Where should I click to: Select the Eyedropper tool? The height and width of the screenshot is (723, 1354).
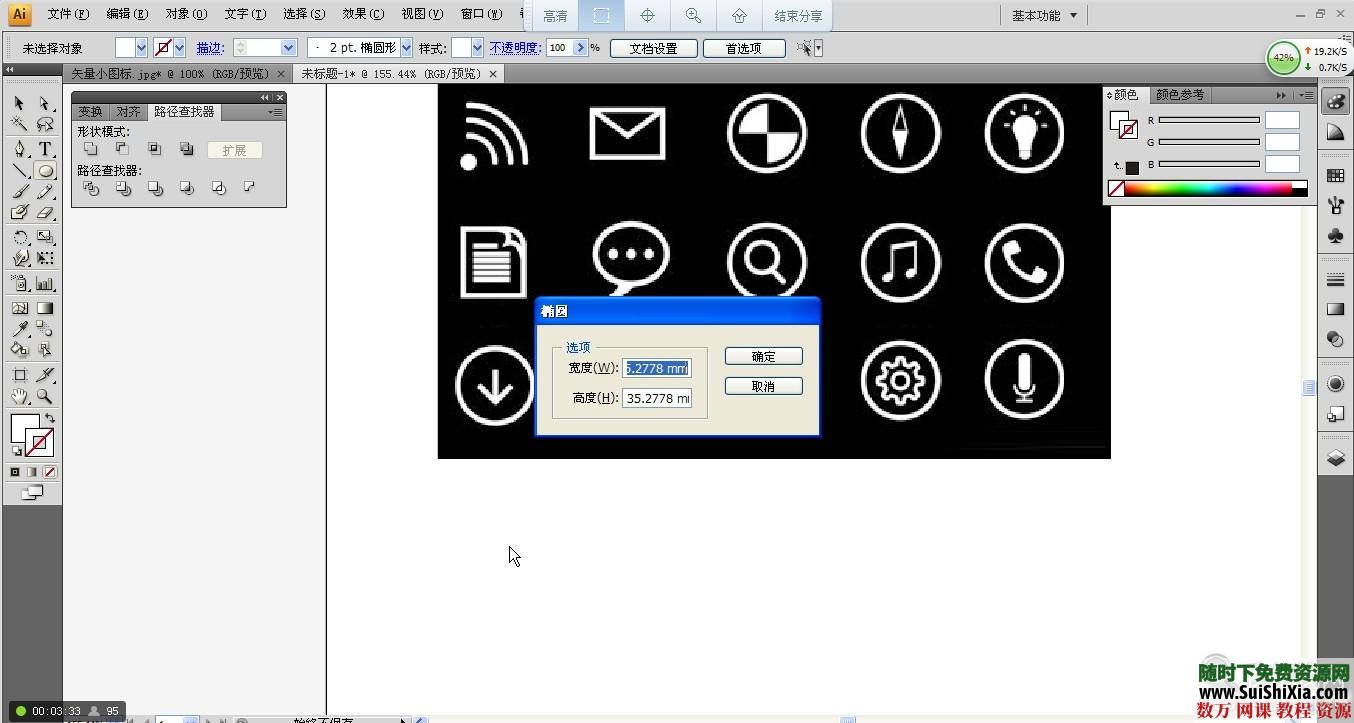click(x=19, y=329)
